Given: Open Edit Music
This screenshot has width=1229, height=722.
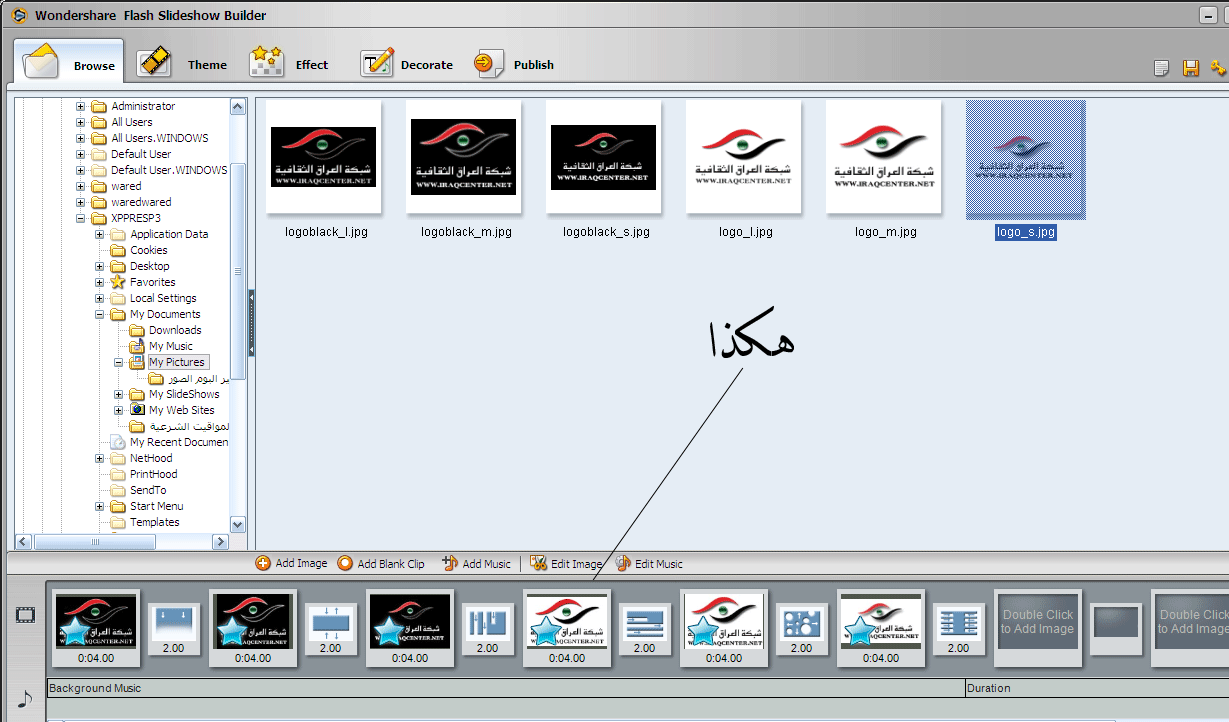Looking at the screenshot, I should point(650,564).
